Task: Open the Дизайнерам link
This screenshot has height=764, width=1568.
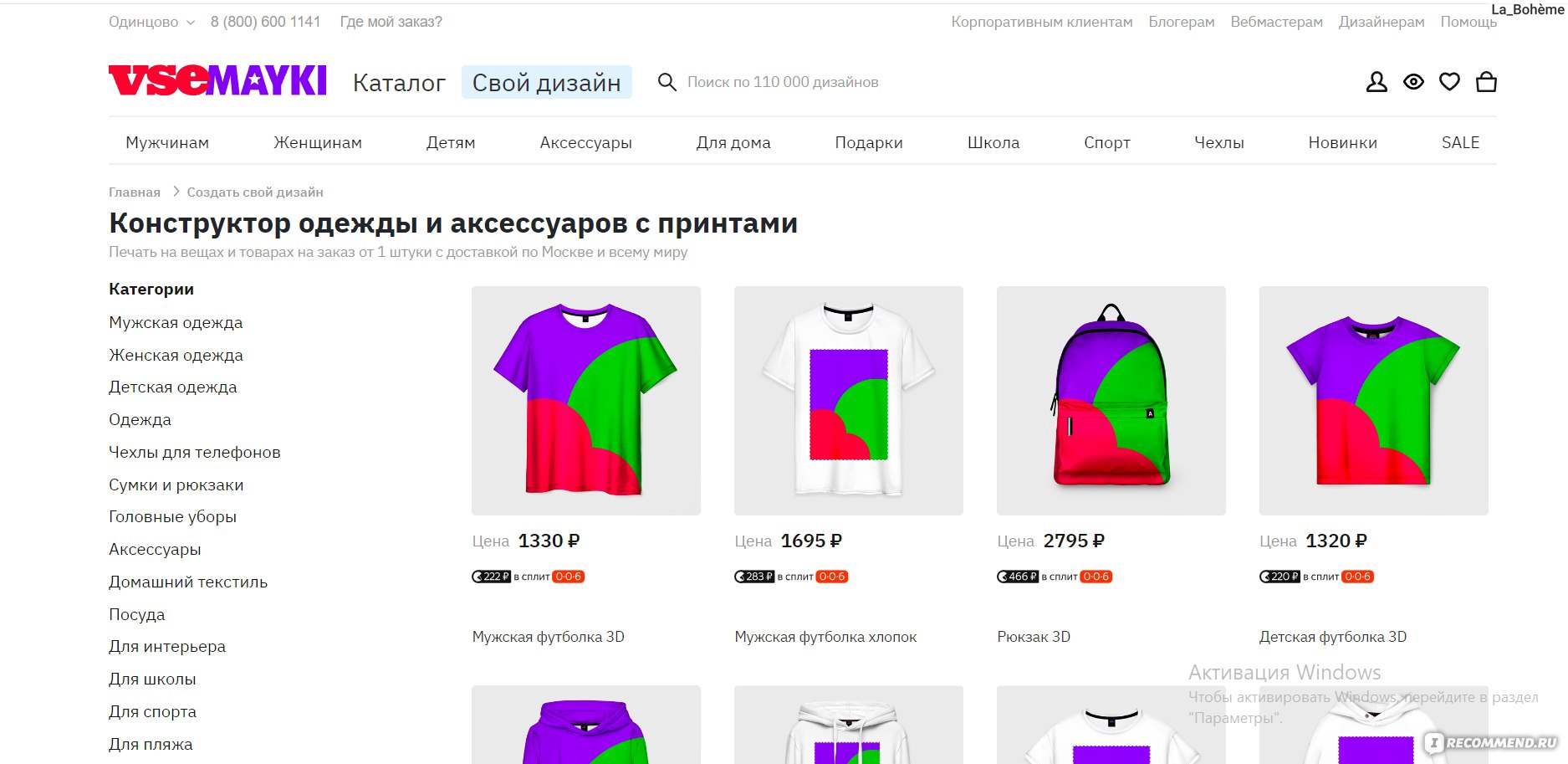Action: click(x=1382, y=22)
